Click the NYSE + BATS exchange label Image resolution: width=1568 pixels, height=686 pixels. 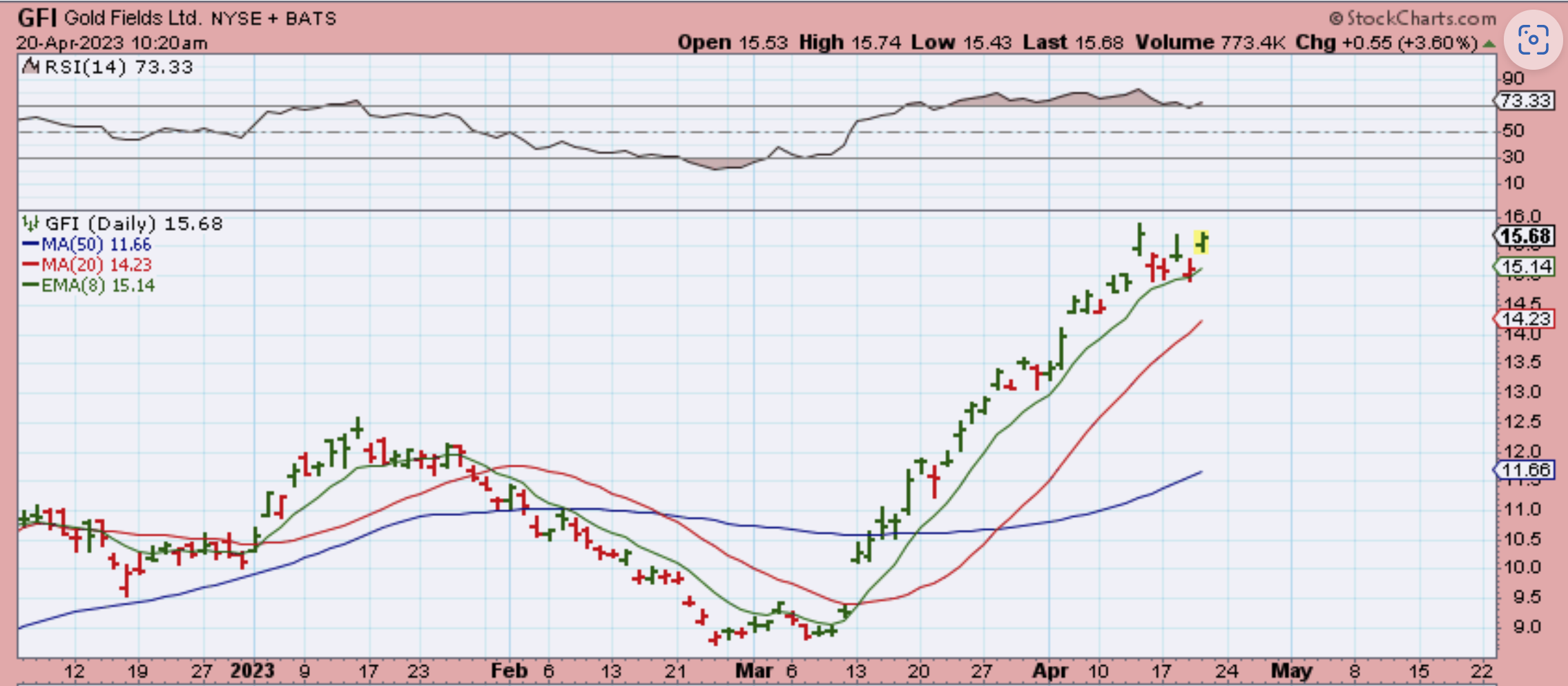click(x=273, y=19)
